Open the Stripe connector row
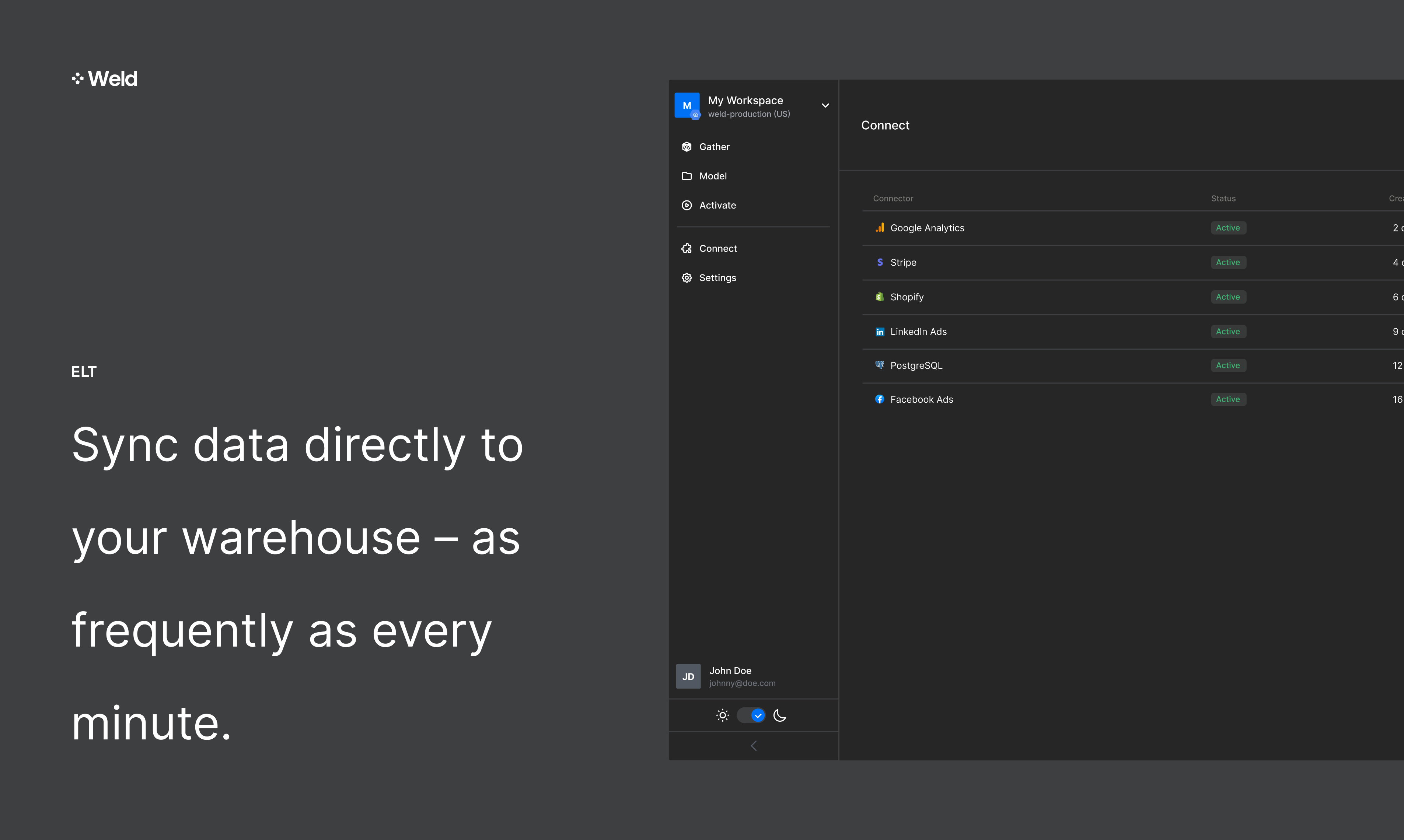This screenshot has height=840, width=1404. click(1133, 263)
